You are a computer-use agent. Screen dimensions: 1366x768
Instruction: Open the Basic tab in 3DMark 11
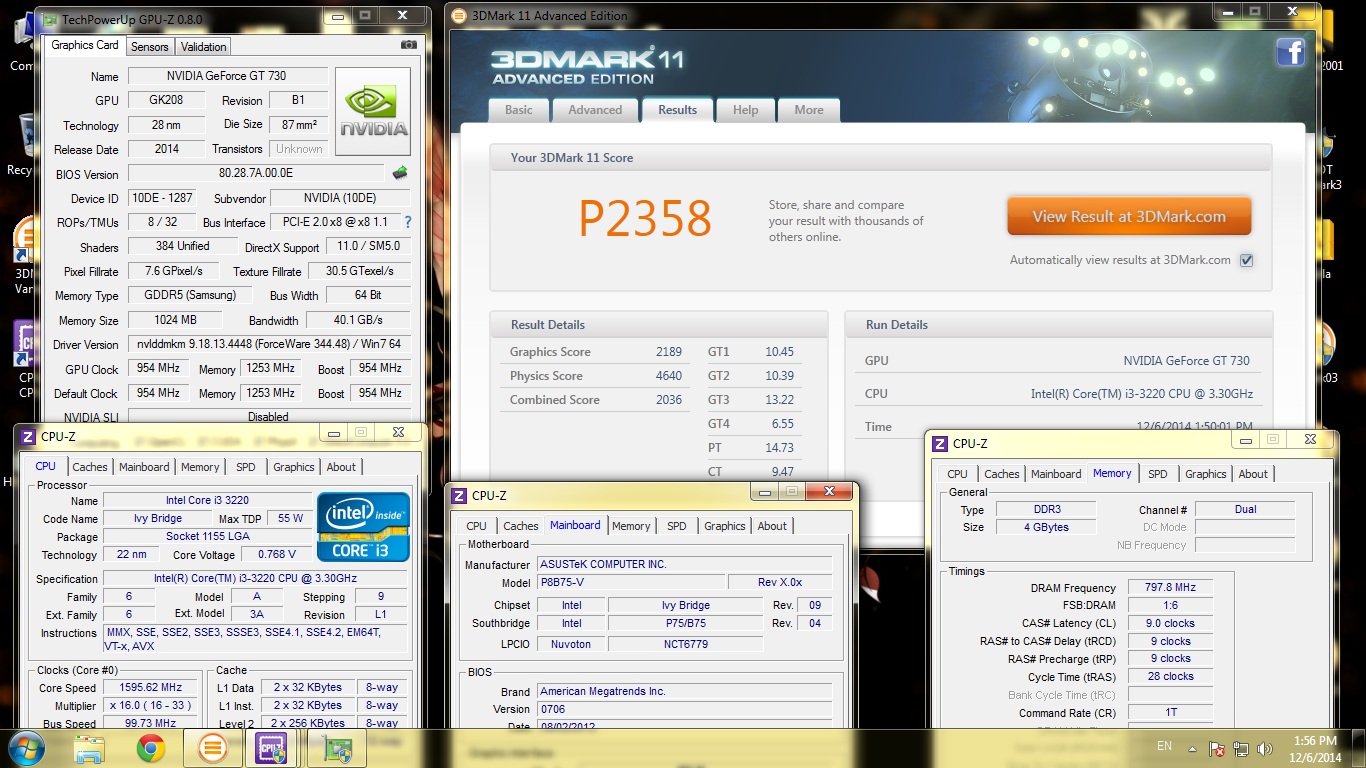pyautogui.click(x=519, y=110)
